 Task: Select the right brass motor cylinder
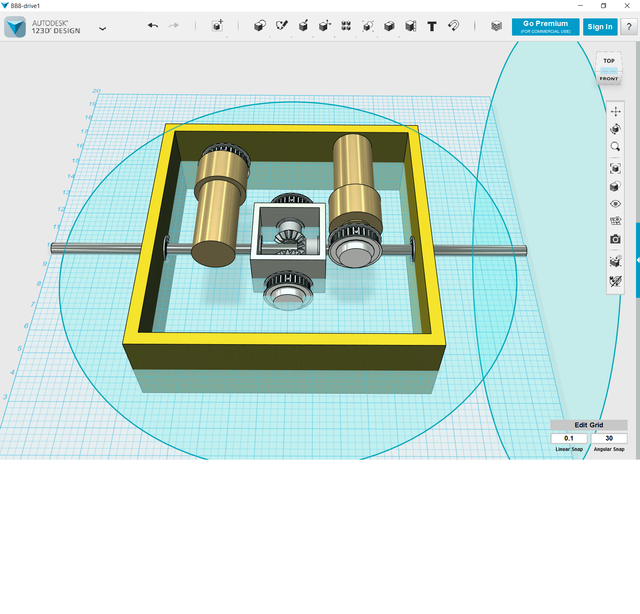(354, 184)
